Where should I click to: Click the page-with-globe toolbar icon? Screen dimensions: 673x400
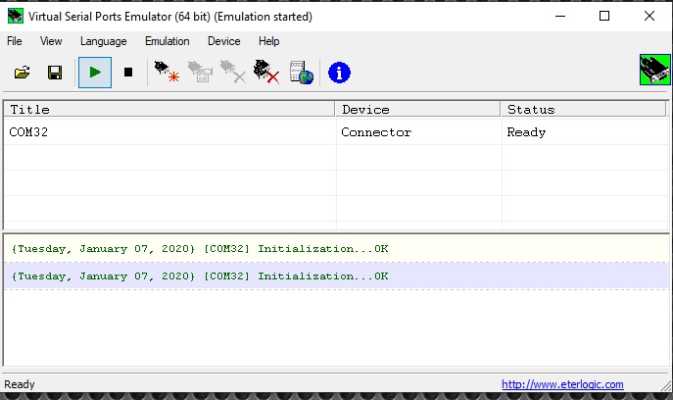[302, 72]
